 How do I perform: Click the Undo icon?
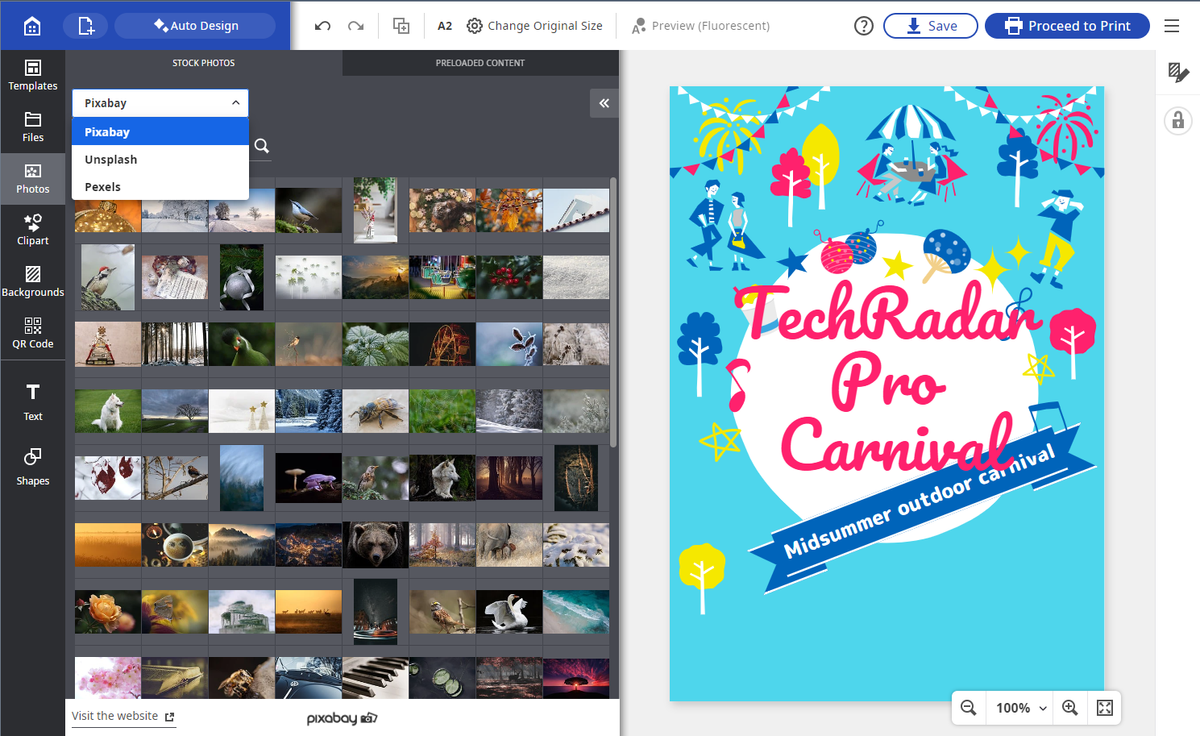(321, 25)
